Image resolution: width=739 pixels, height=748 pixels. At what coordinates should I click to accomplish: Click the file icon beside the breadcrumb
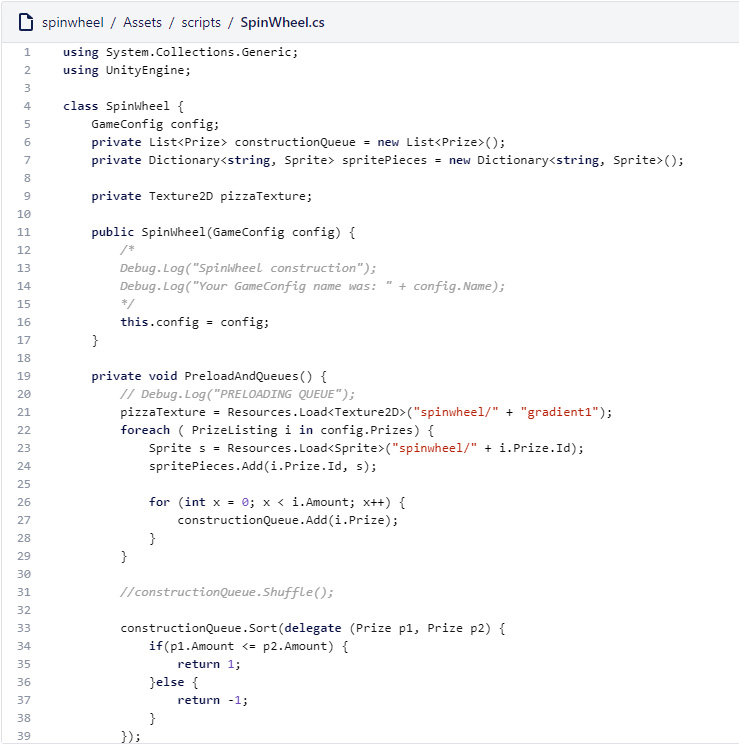pos(26,22)
